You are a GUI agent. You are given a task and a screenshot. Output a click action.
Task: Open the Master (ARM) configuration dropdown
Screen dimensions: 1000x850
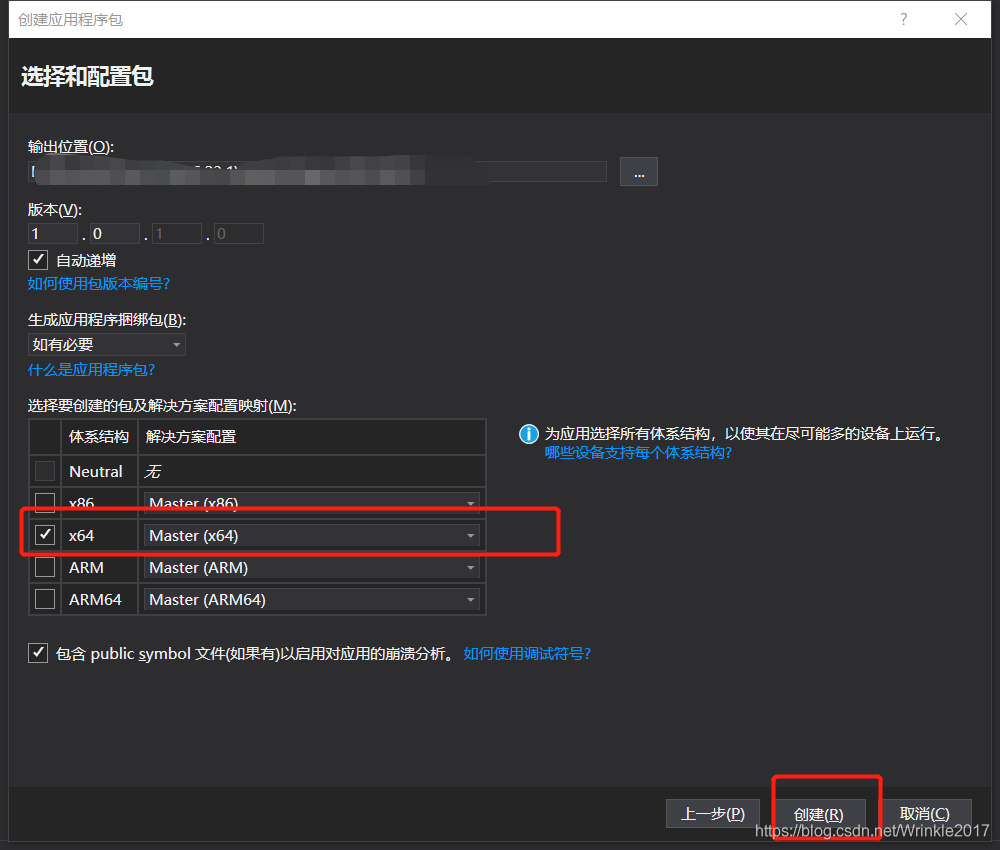(311, 568)
